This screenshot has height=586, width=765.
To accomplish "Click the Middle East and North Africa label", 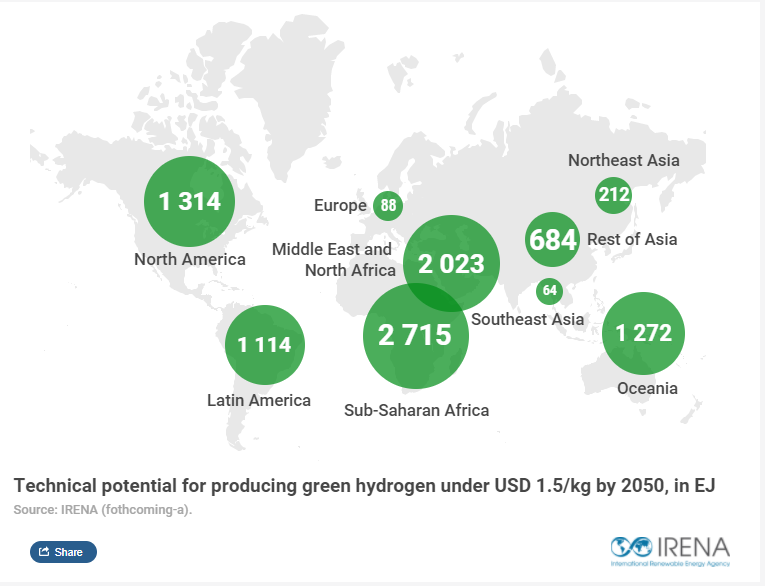I will pos(334,260).
